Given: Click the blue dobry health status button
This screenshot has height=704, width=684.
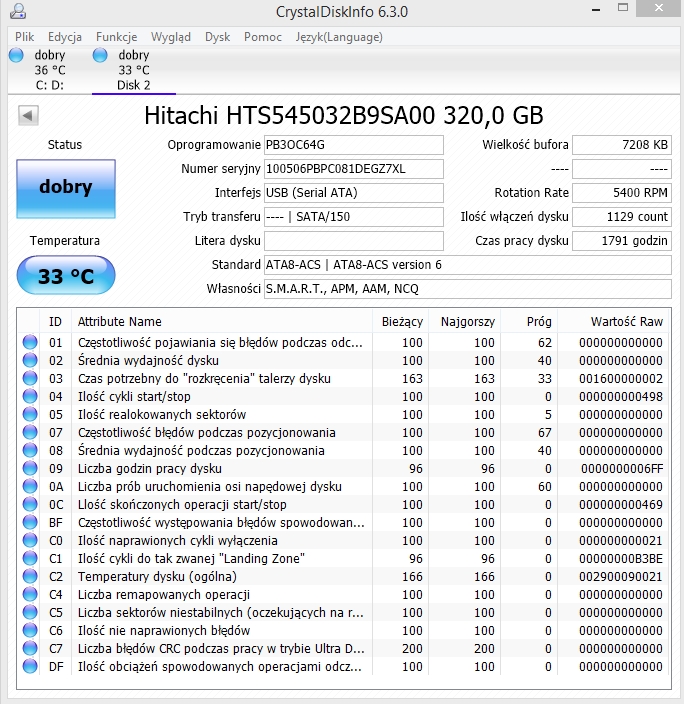Looking at the screenshot, I should pyautogui.click(x=66, y=189).
